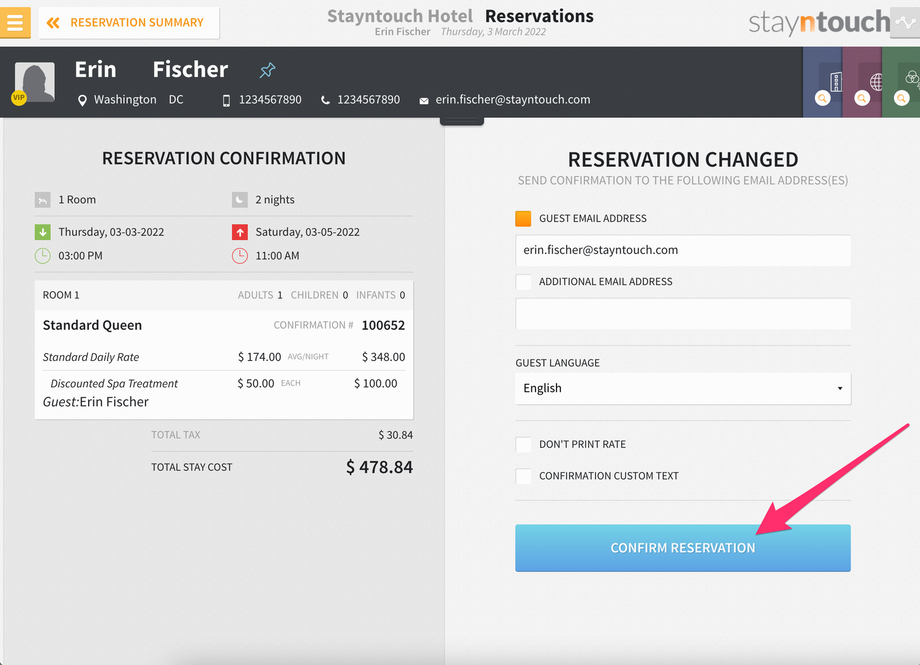The height and width of the screenshot is (665, 920).
Task: Open the Guest Language dropdown
Action: pos(683,389)
